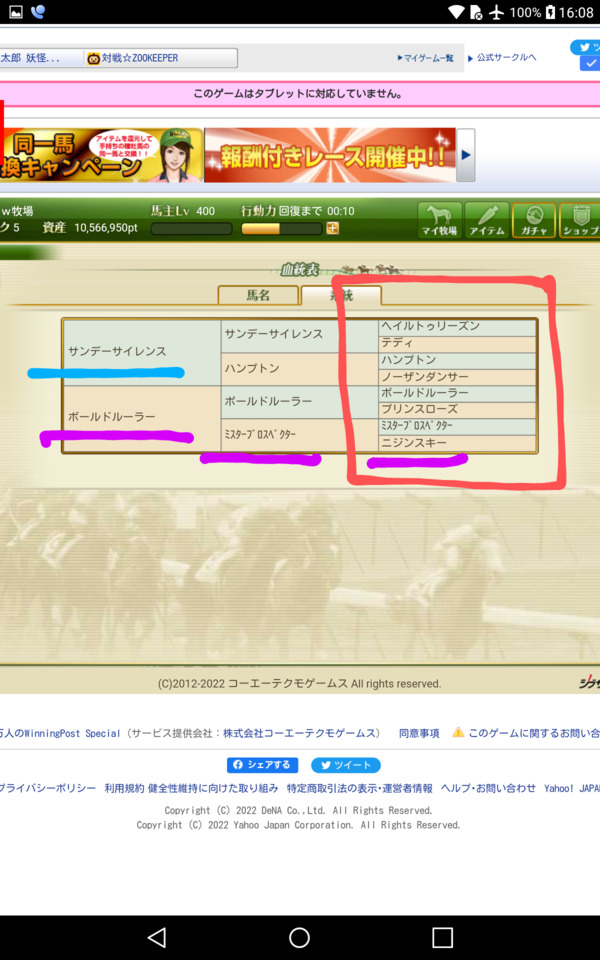The height and width of the screenshot is (960, 600).
Task: Advance banner carousel with the arrow button
Action: (x=465, y=155)
